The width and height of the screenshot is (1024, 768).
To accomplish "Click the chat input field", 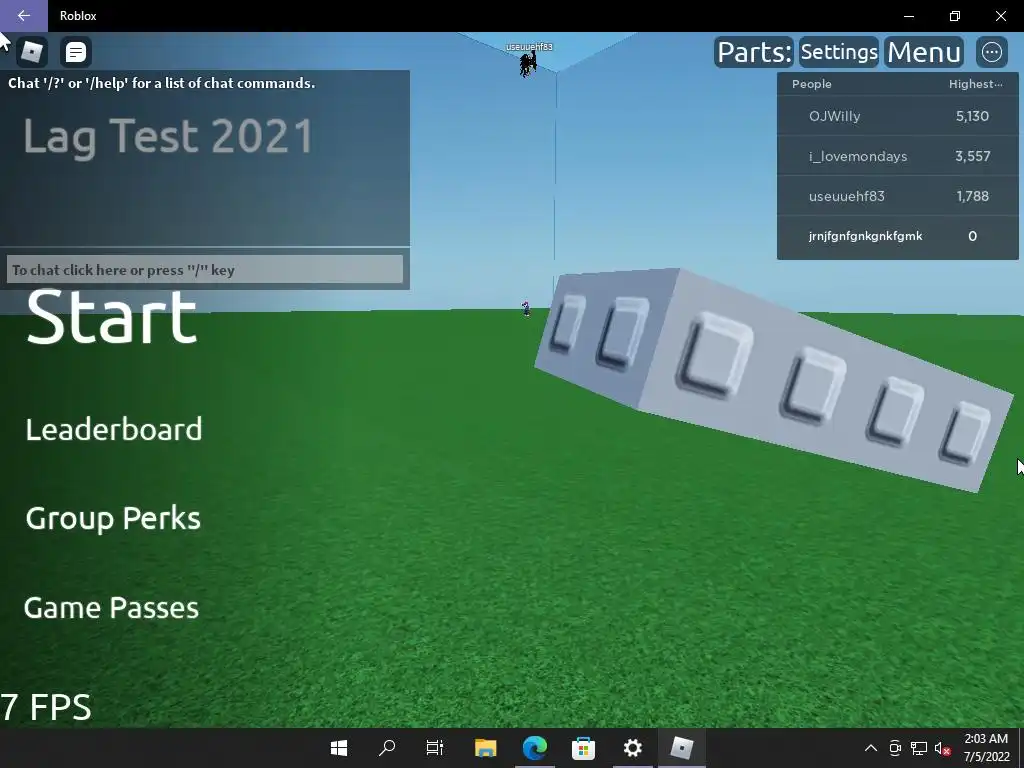I will pos(204,269).
